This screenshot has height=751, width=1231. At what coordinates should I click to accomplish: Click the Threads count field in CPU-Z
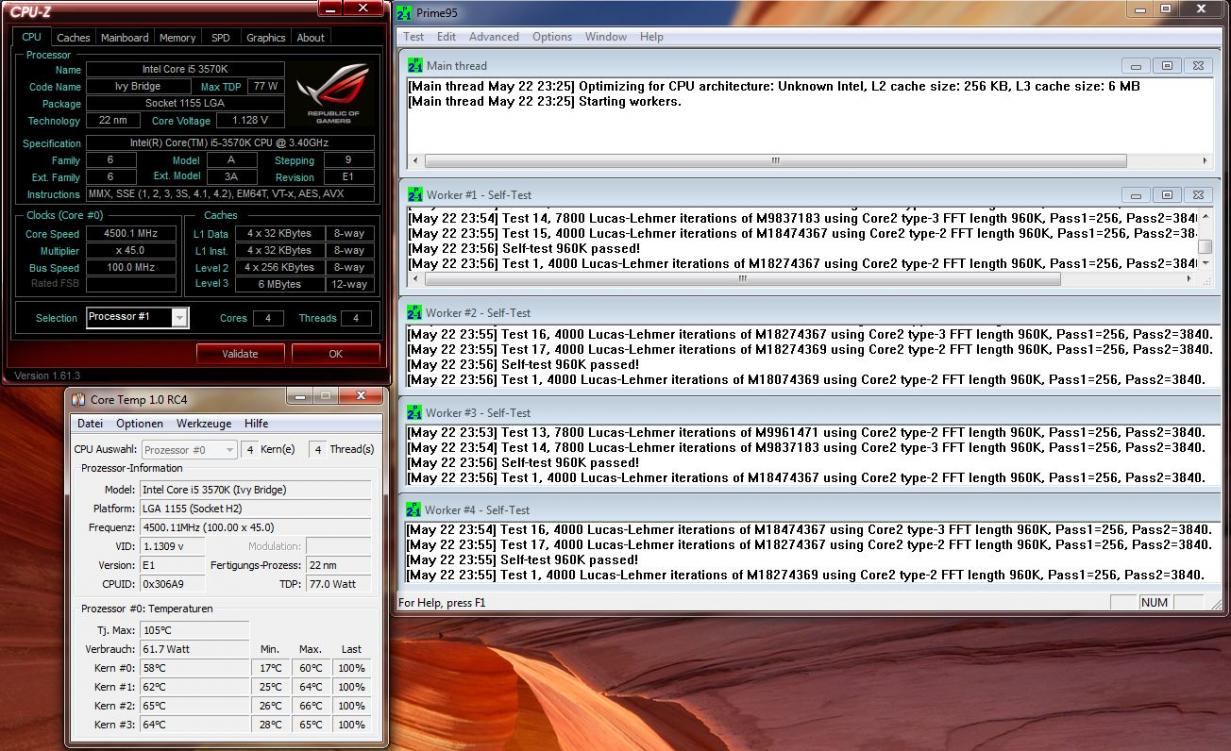tap(356, 318)
